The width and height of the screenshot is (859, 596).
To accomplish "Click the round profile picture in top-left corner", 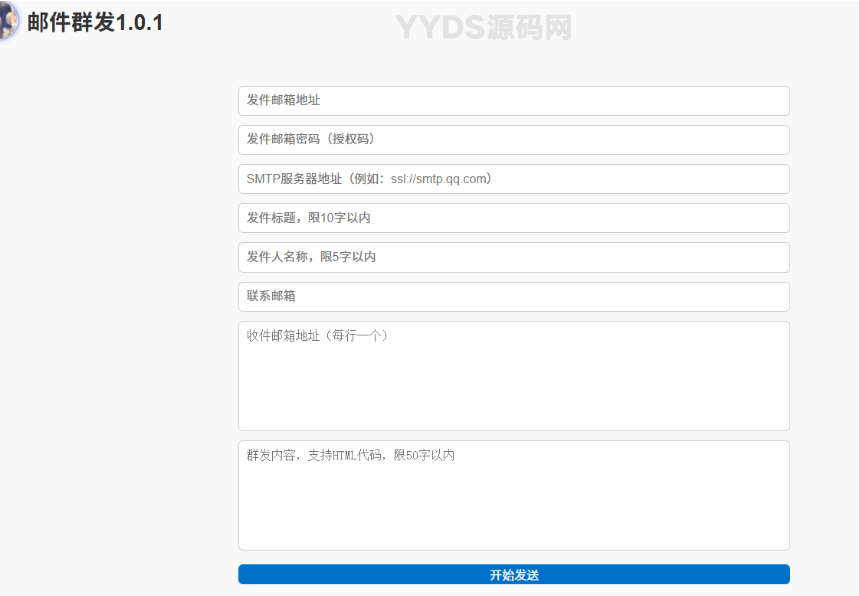I will point(12,22).
